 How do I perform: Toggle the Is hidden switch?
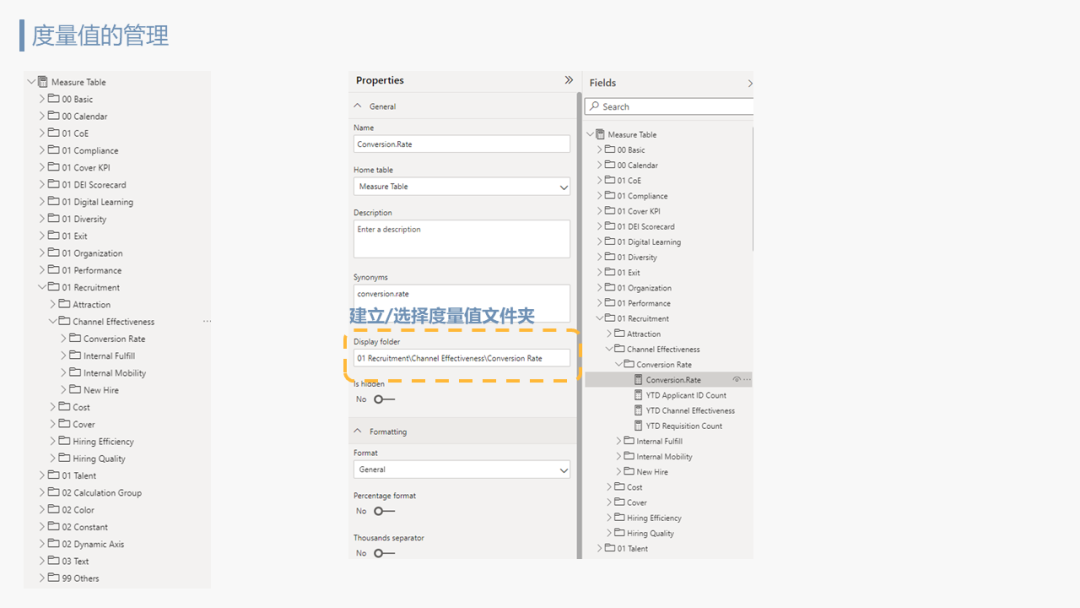click(x=383, y=399)
